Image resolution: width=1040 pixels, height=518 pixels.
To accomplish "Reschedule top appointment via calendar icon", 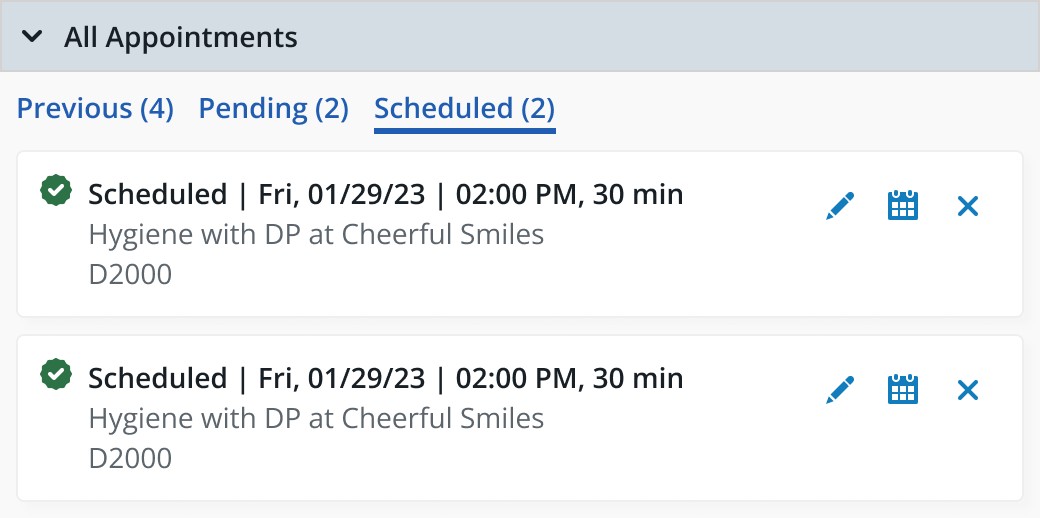I will (903, 206).
